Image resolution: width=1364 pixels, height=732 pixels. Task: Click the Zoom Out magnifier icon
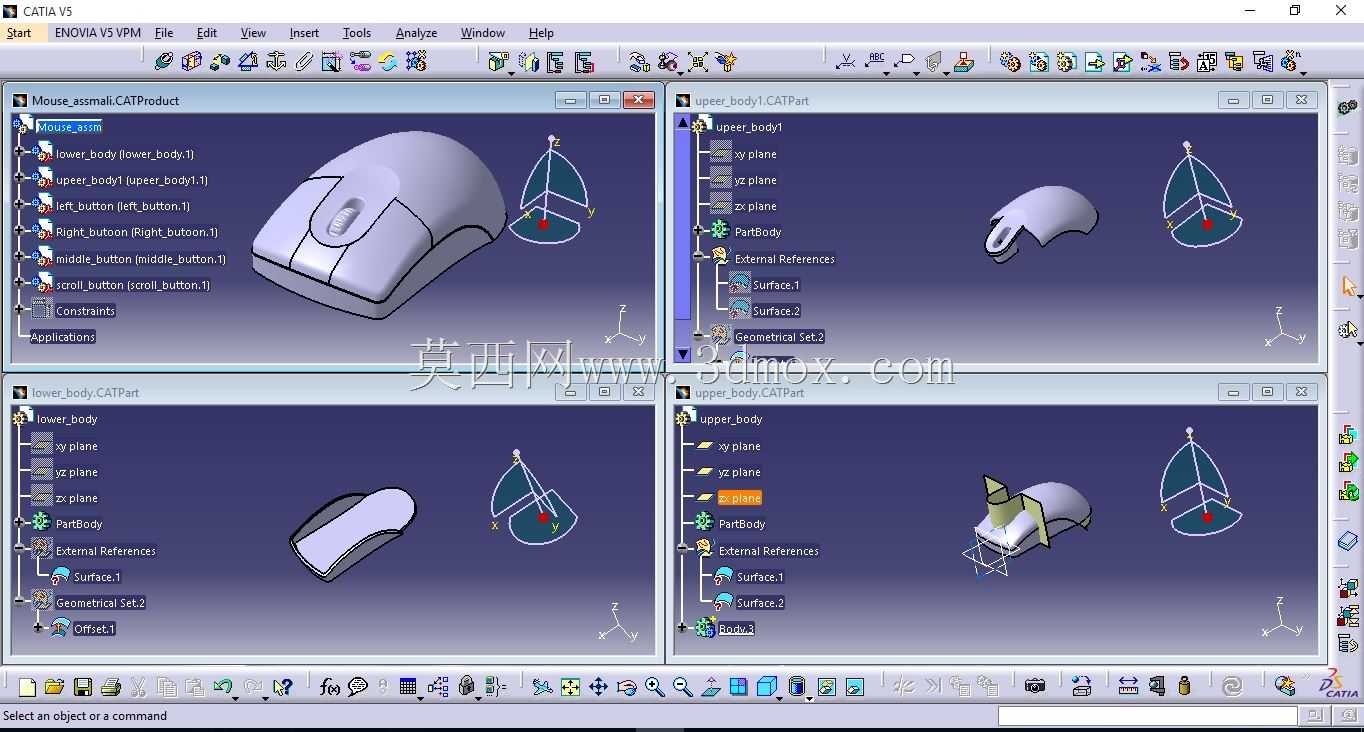[682, 686]
